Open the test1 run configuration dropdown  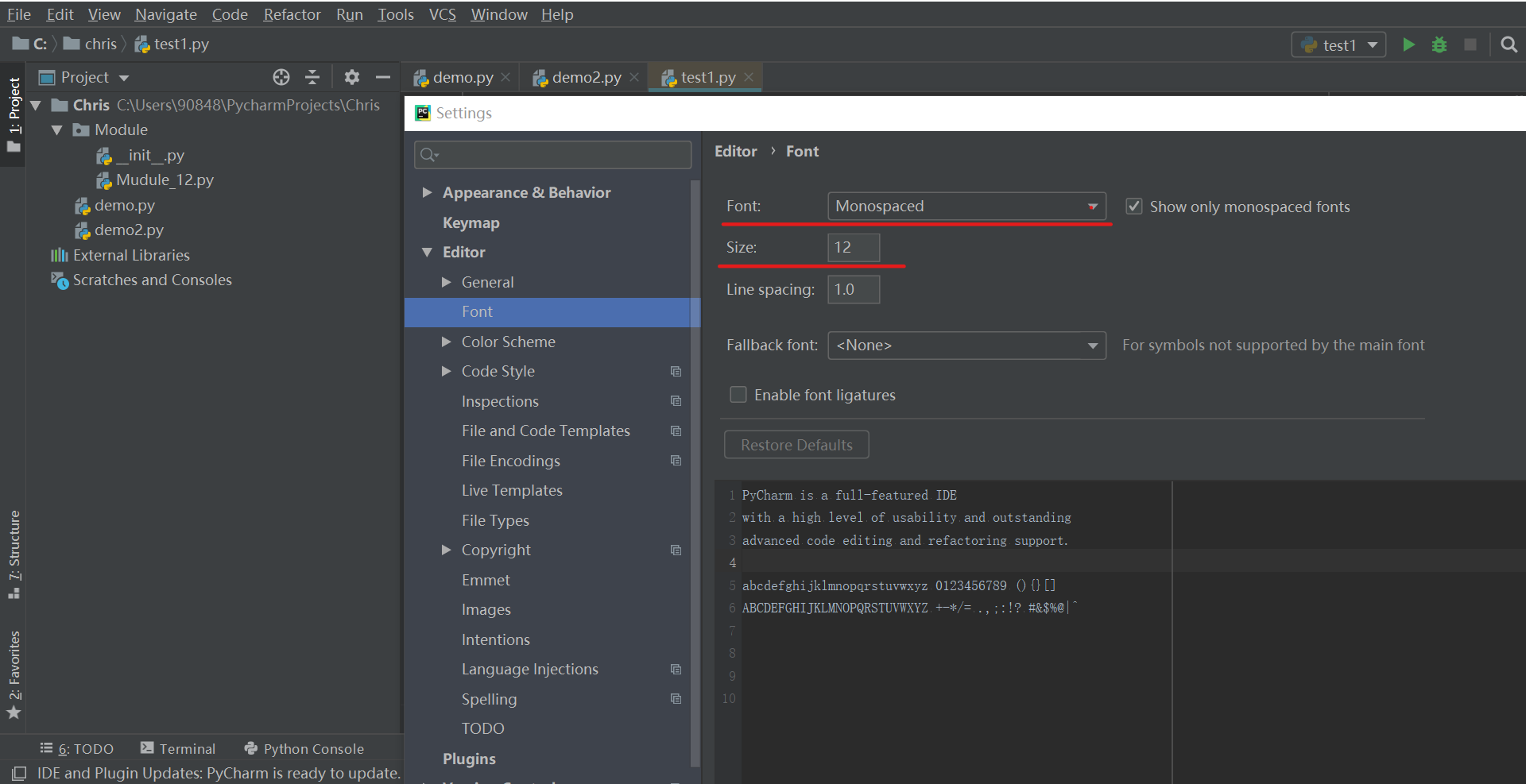[1338, 45]
